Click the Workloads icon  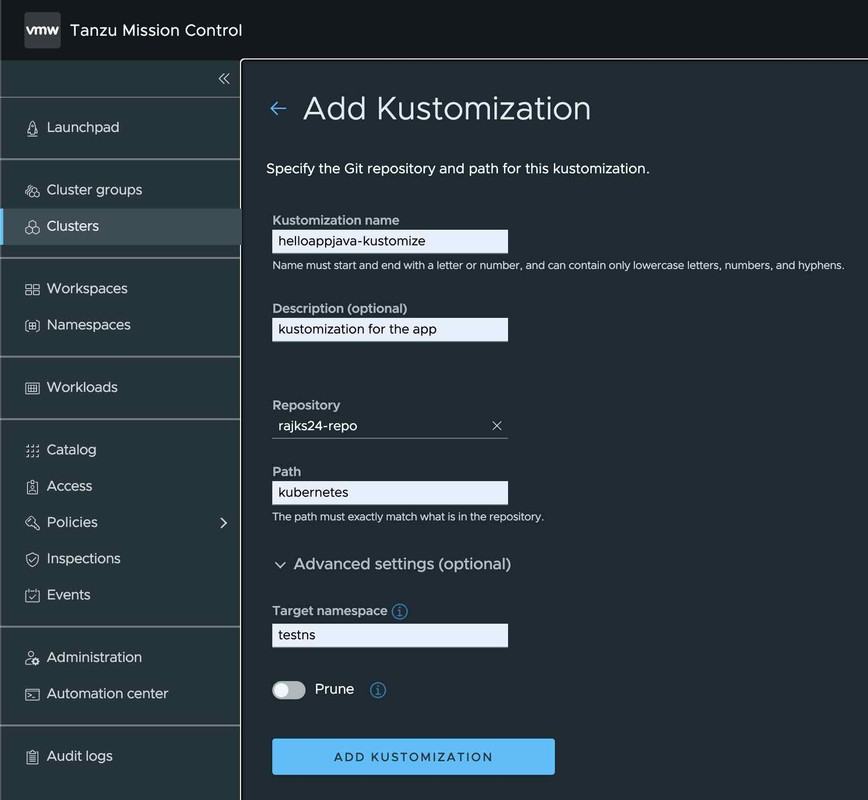click(x=32, y=388)
